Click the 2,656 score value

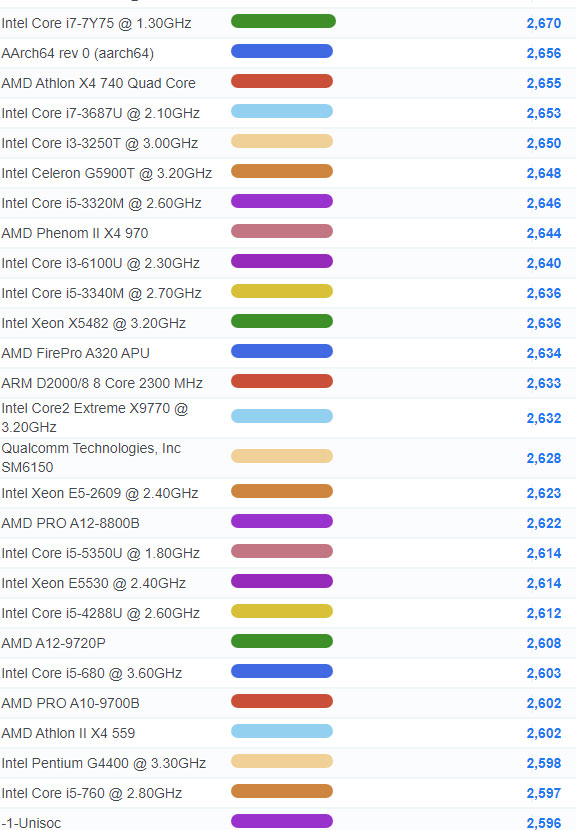pos(544,53)
